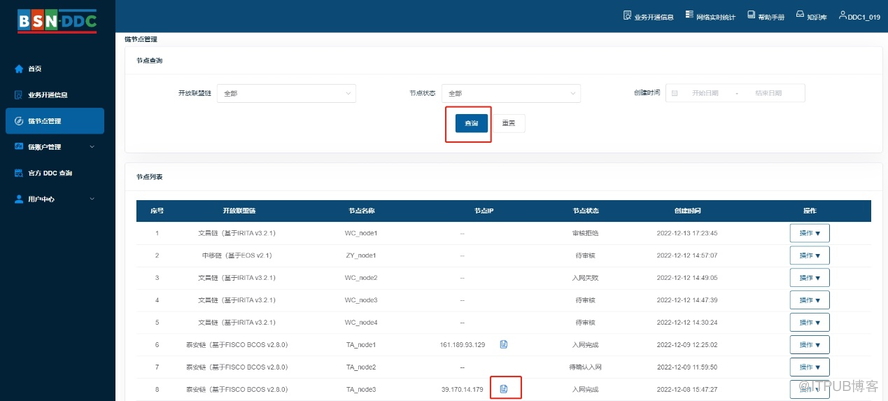This screenshot has width=888, height=401.
Task: Open the 操作 dropdown for TA_node2
Action: (810, 367)
